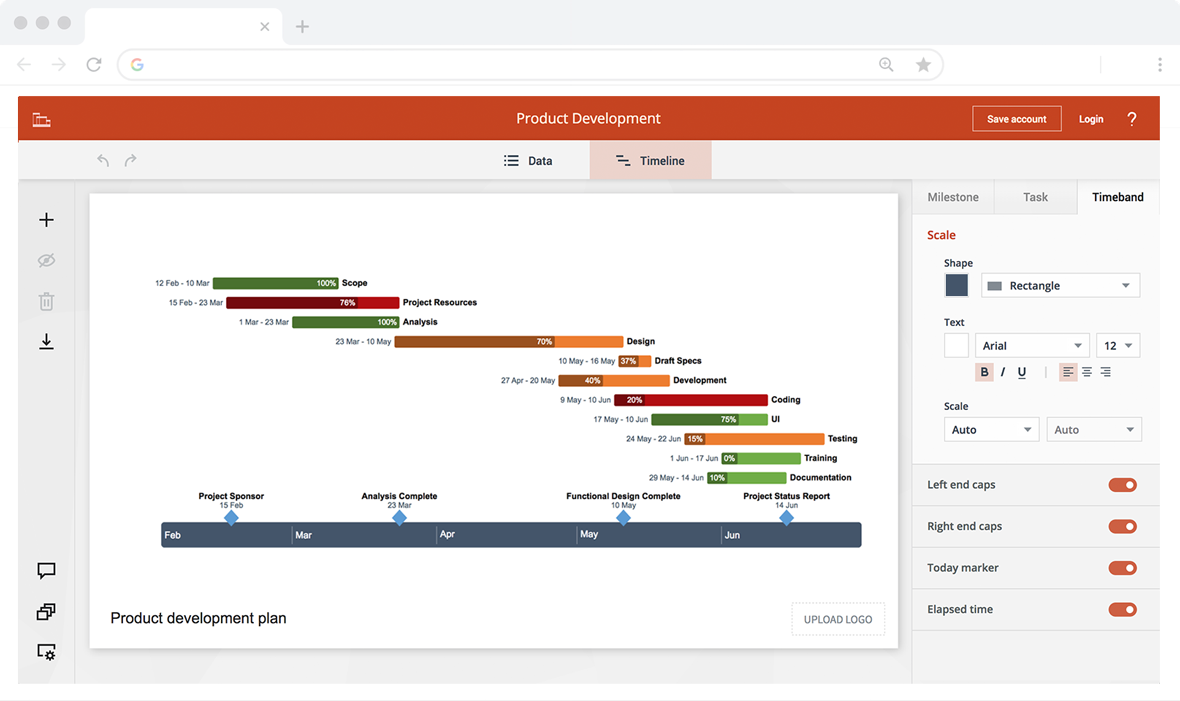Switch to the Milestone tab
Viewport: 1180px width, 701px height.
[x=953, y=197]
